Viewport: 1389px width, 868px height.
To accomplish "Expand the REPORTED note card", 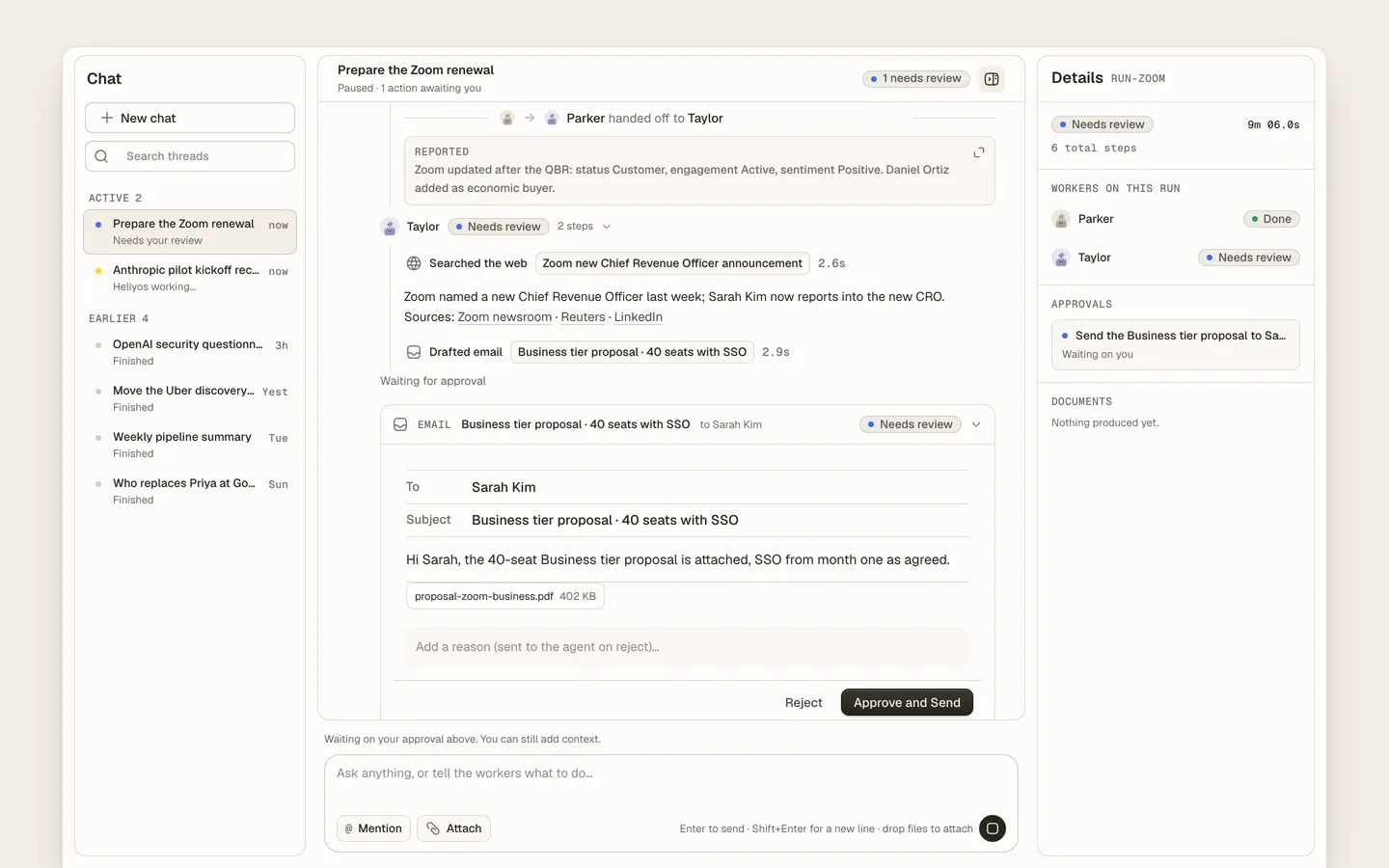I will (979, 152).
